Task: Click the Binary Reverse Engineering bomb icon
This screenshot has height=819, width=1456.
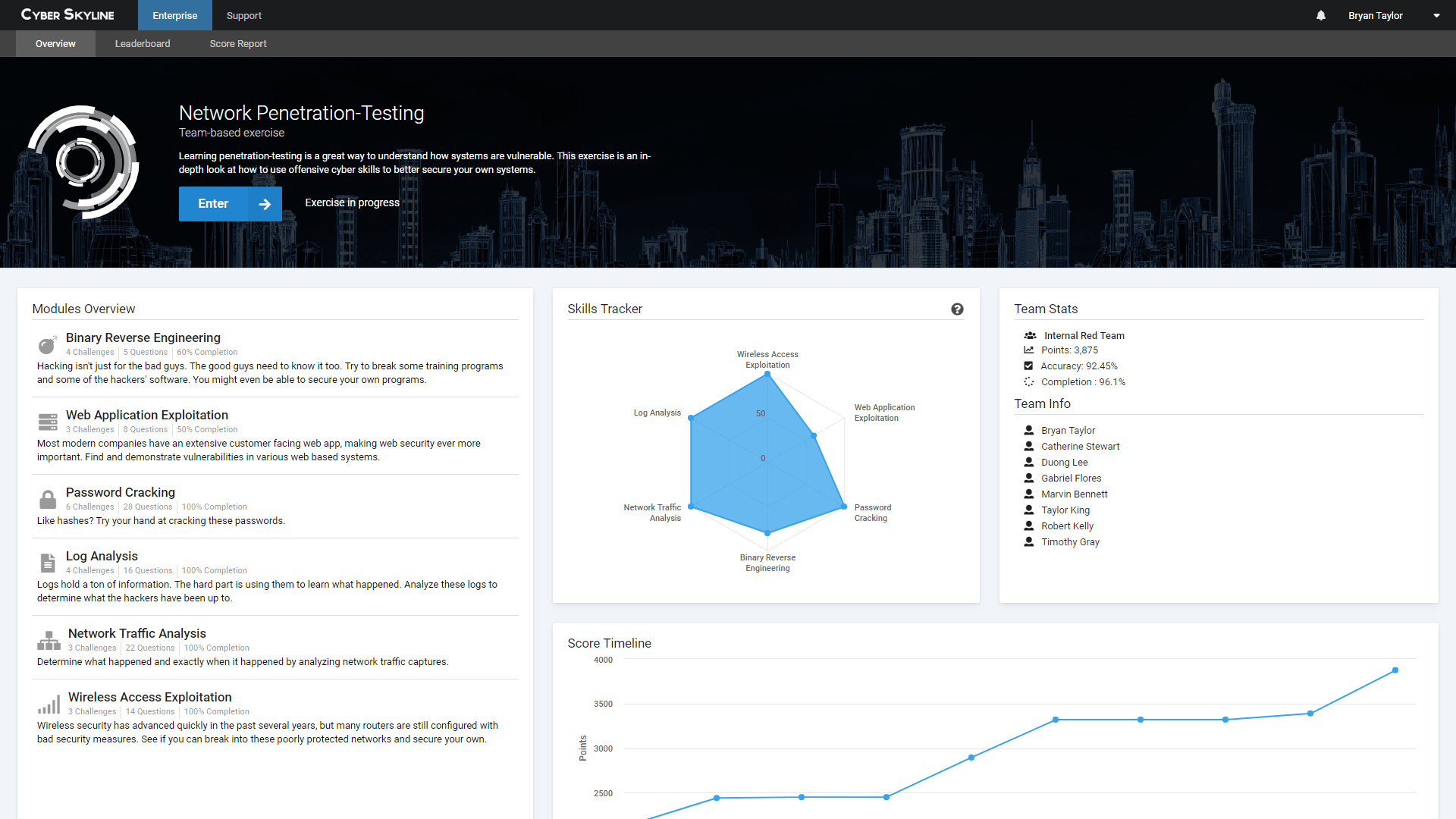Action: pyautogui.click(x=47, y=346)
